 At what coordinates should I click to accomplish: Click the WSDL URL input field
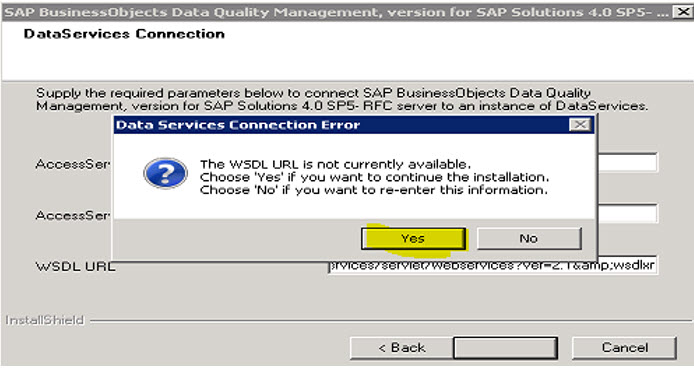(493, 266)
